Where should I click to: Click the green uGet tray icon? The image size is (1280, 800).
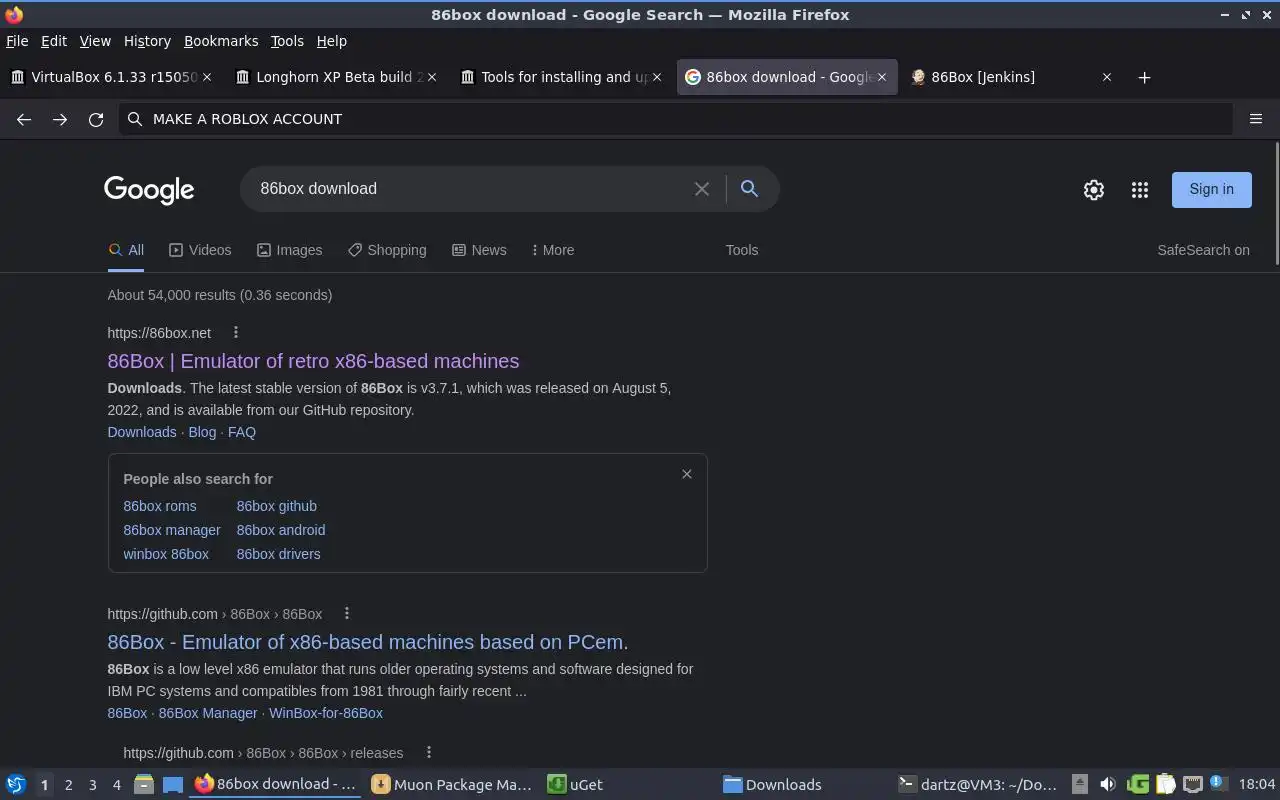1138,785
